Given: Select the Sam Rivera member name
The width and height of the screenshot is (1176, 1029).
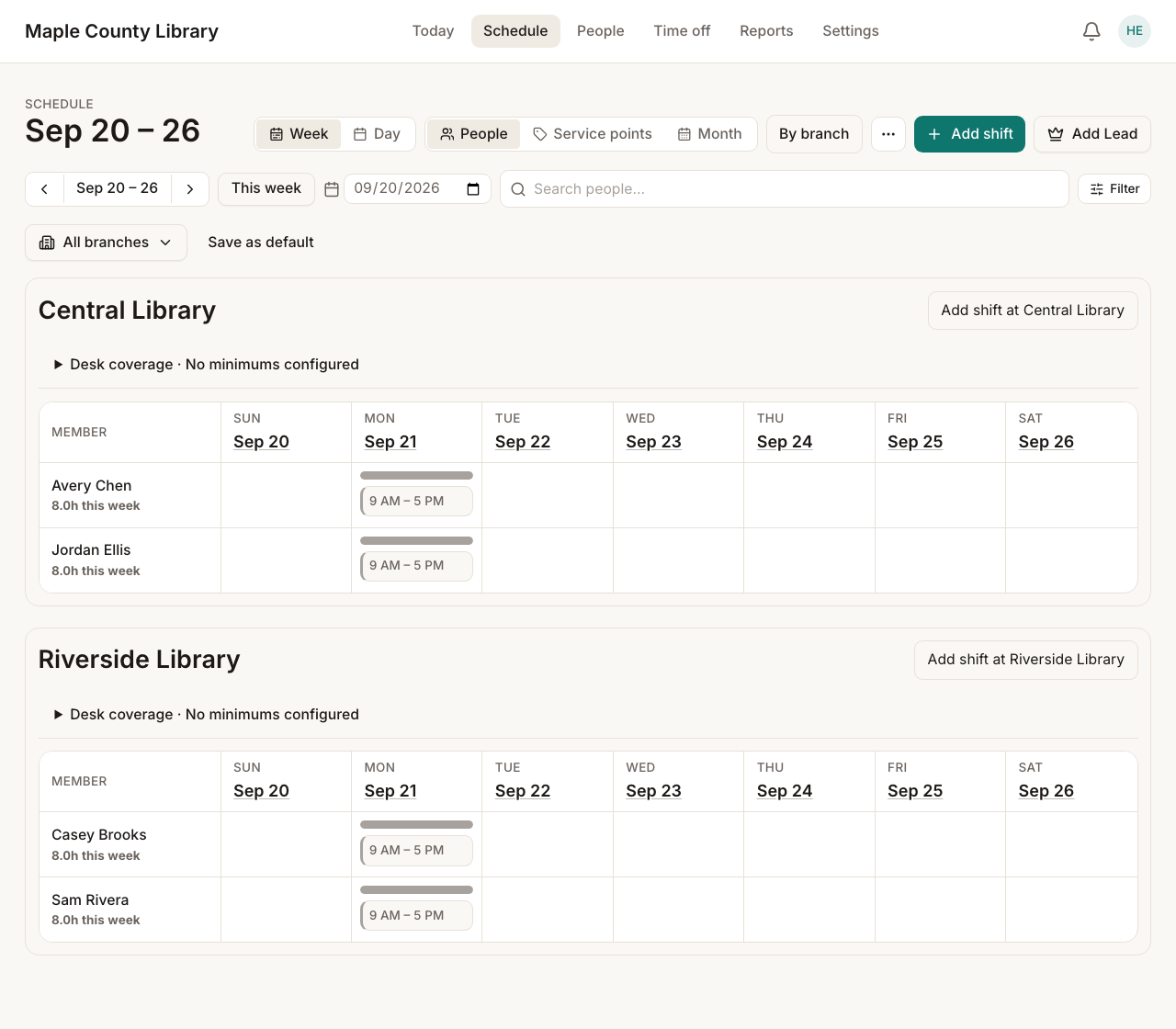Looking at the screenshot, I should pyautogui.click(x=90, y=900).
